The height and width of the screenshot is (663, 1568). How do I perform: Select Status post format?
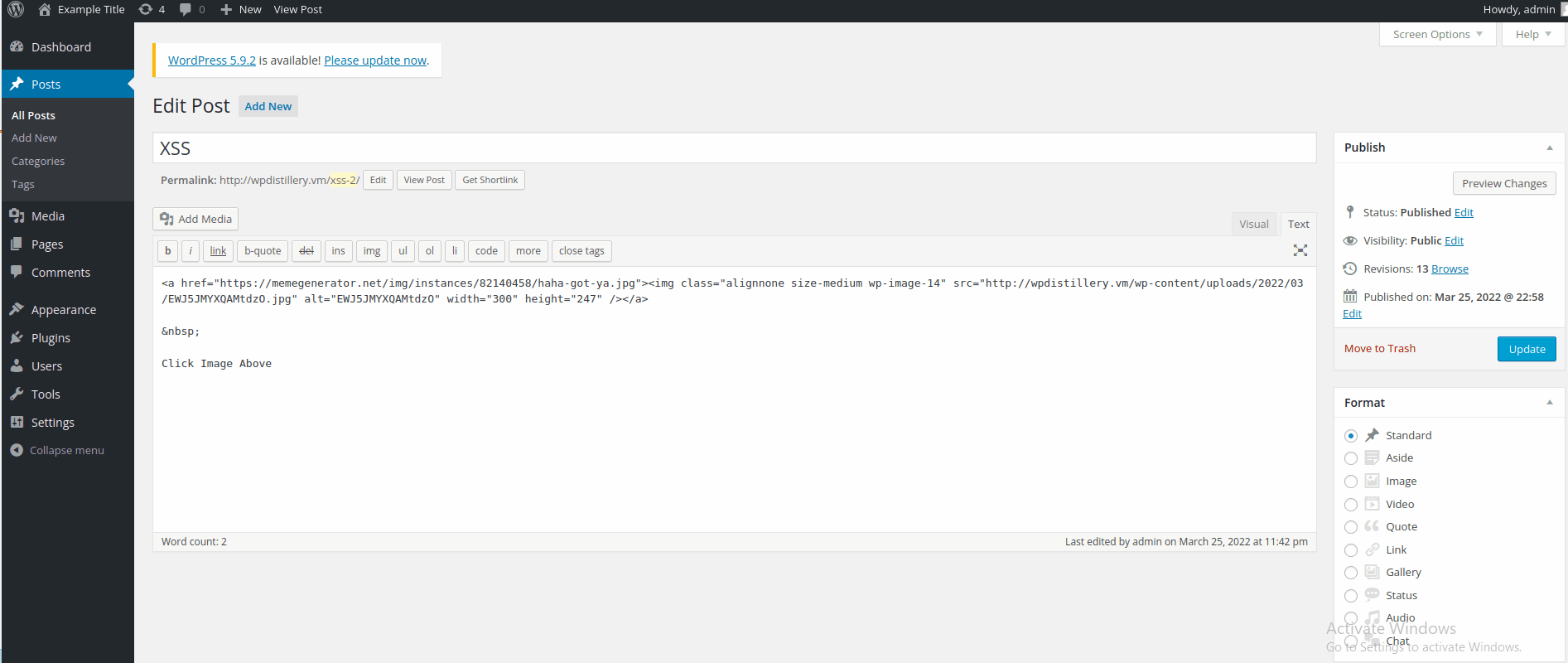pyautogui.click(x=1351, y=596)
